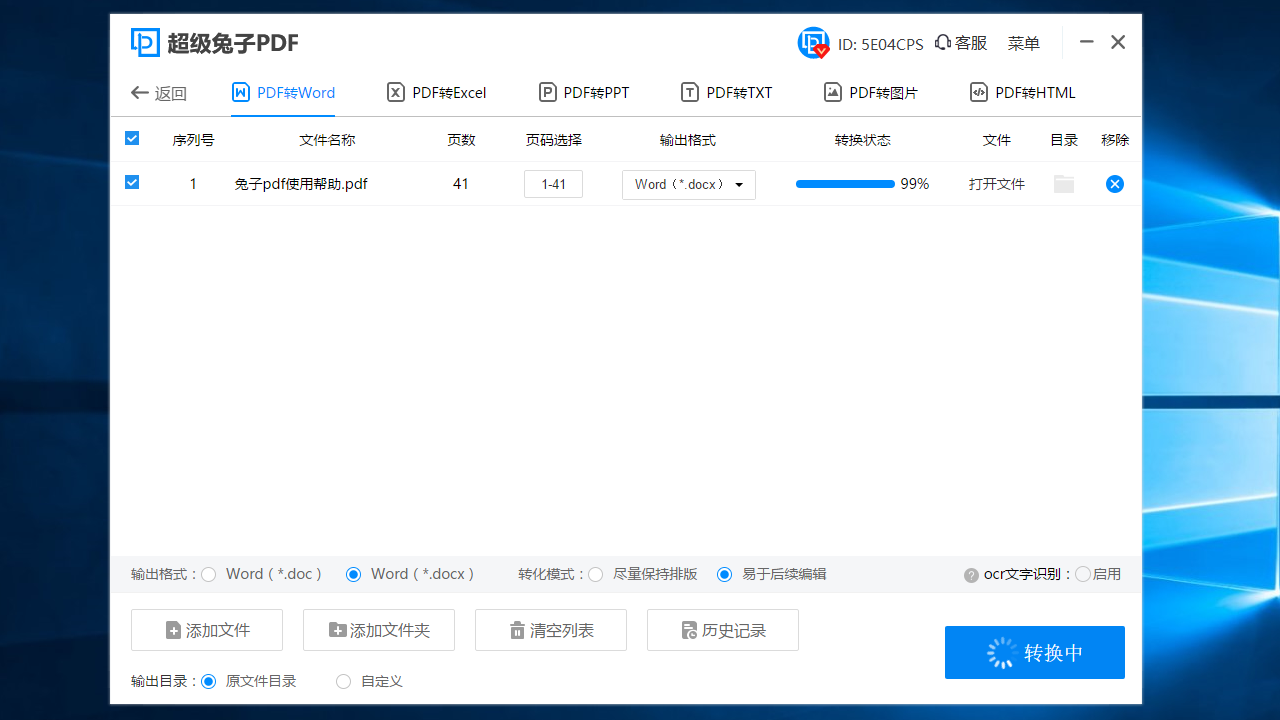Screen dimensions: 1280x720
Task: Uncheck the row 1 file checkbox
Action: click(132, 183)
